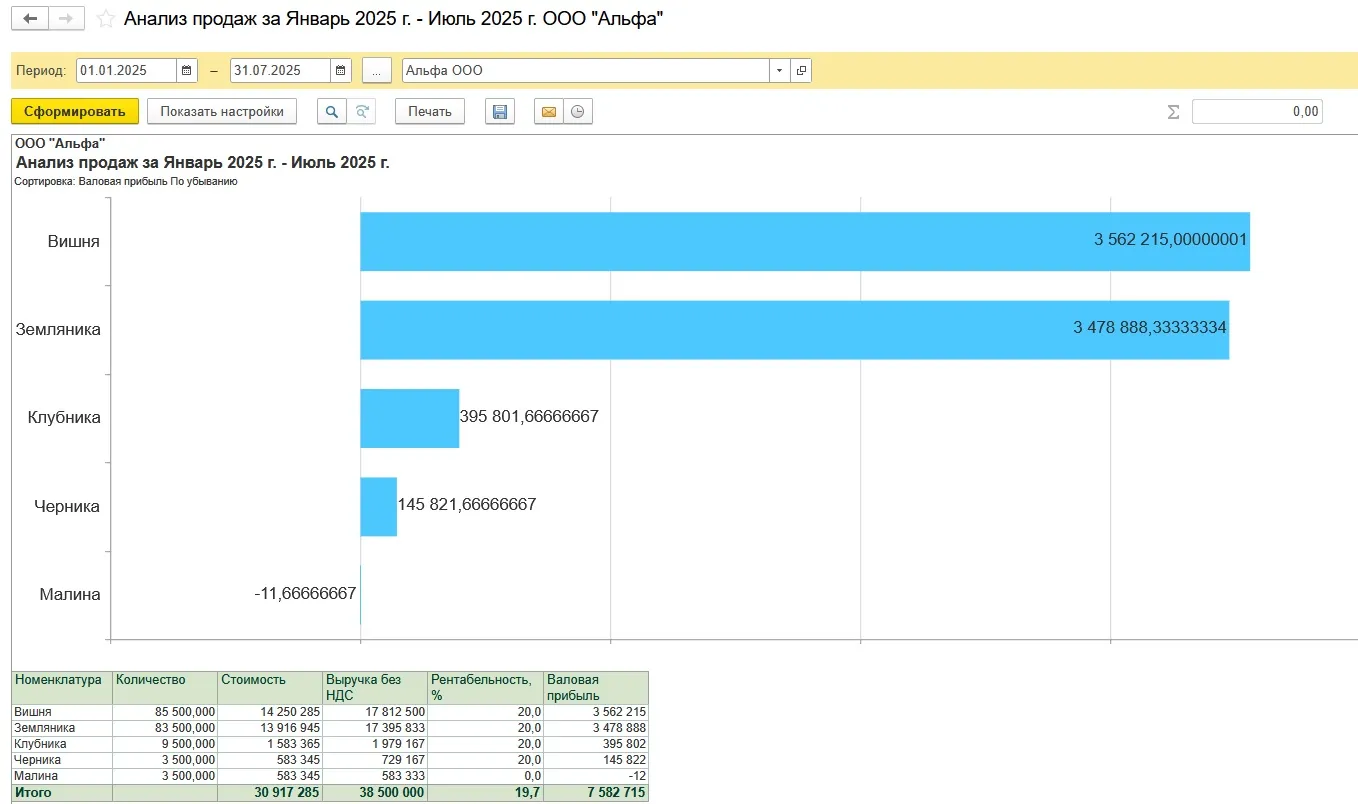Click Показать настройки button
1358x804 pixels.
(x=222, y=112)
